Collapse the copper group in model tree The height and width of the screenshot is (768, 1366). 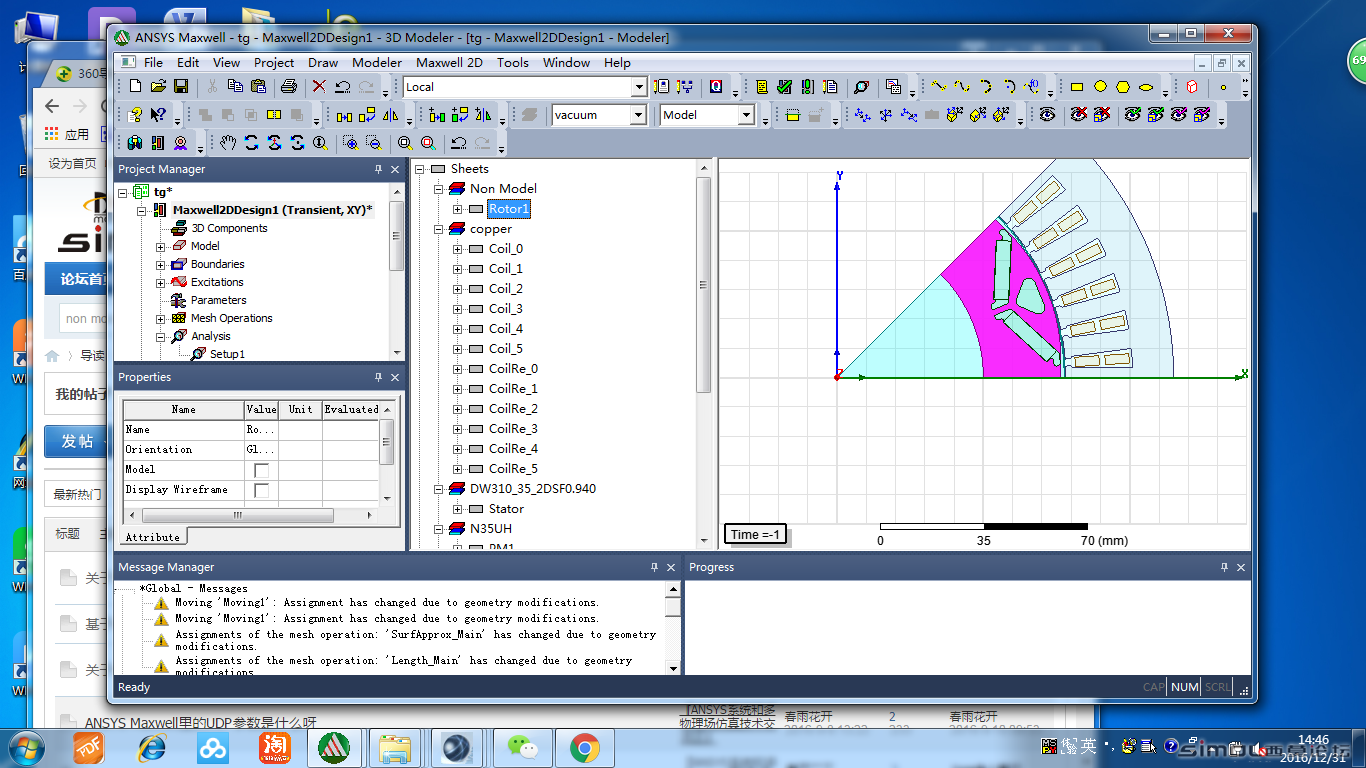pos(439,229)
